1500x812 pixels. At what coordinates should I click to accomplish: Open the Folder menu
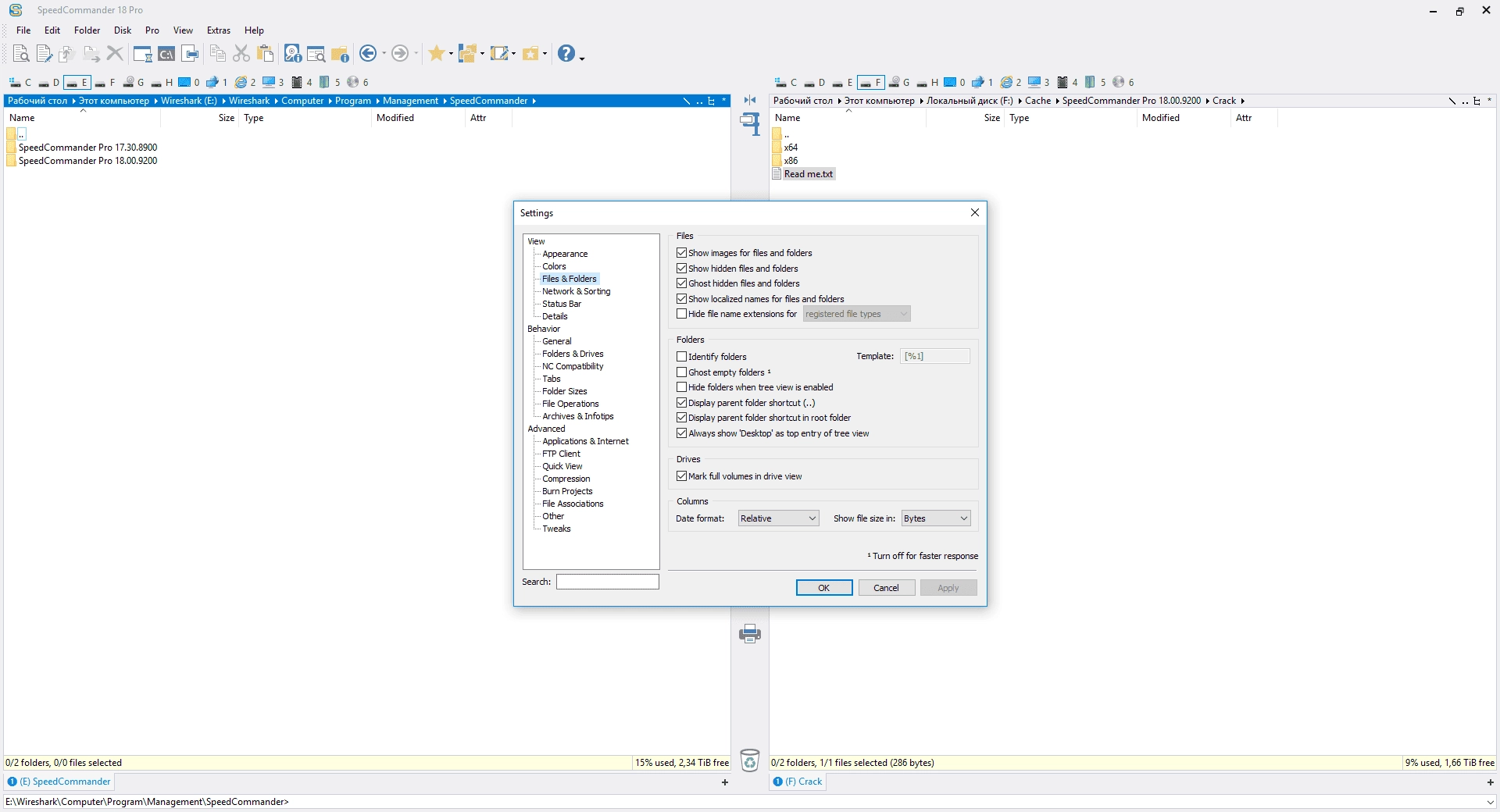[87, 30]
